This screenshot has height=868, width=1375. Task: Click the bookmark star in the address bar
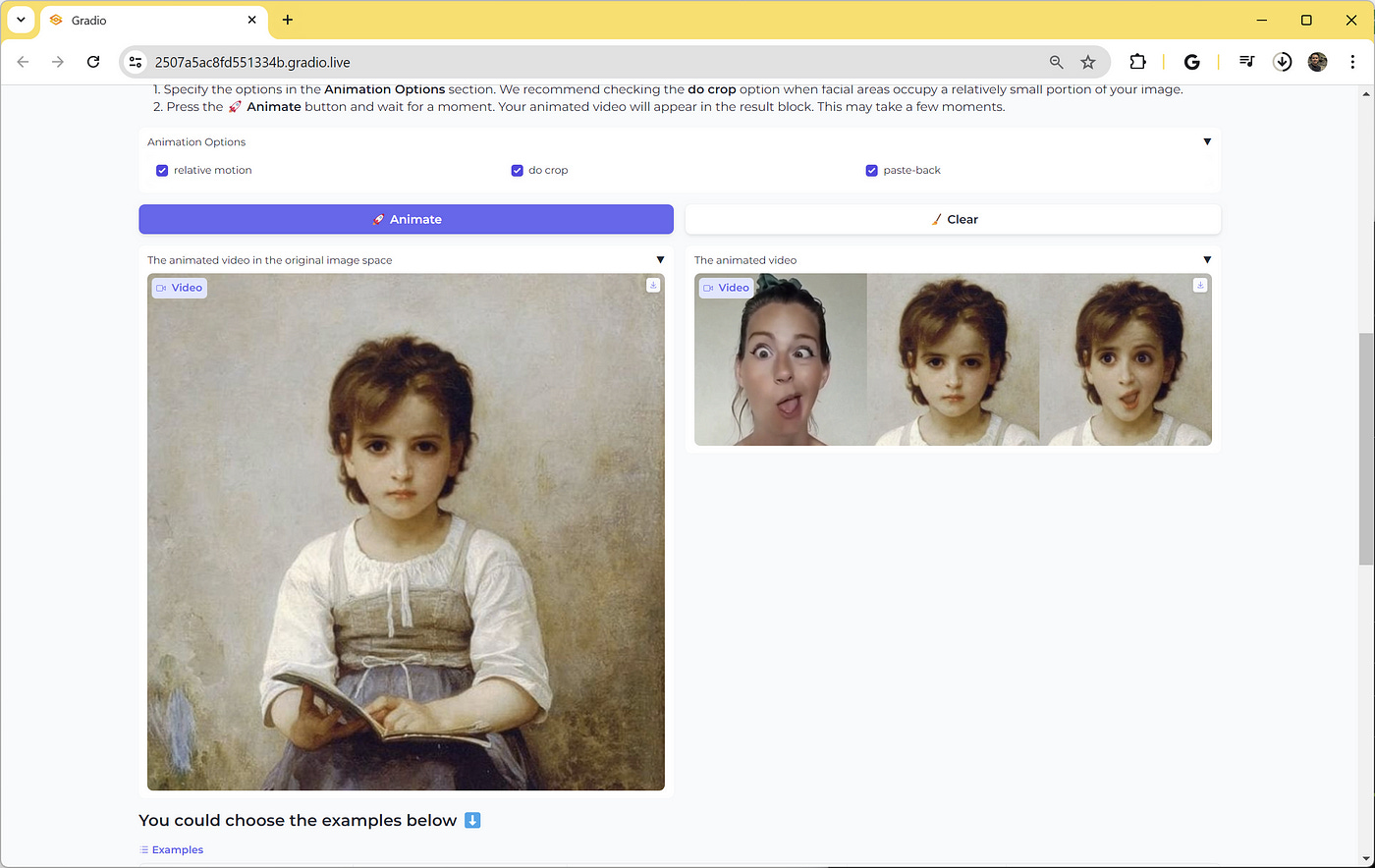1087,61
